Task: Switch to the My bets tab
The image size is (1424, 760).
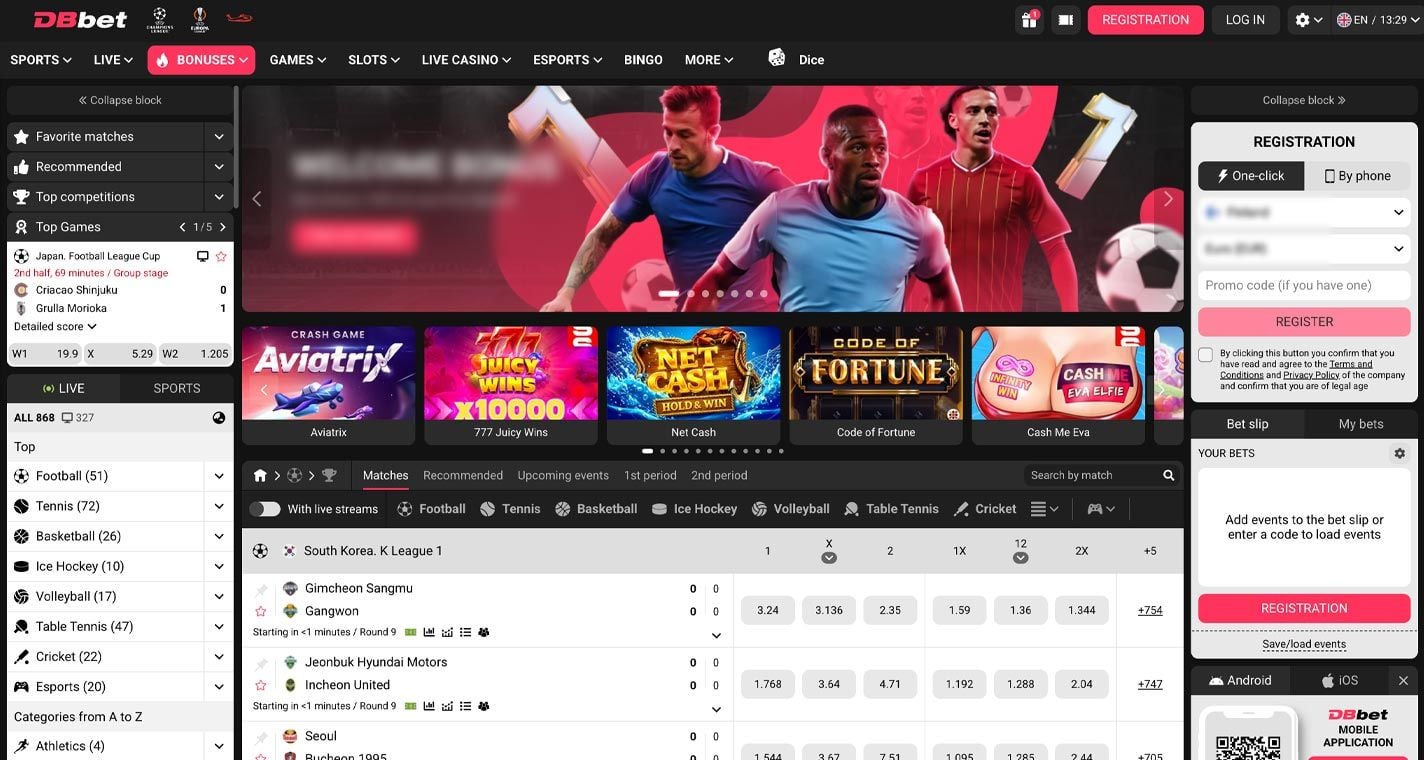Action: (1360, 424)
